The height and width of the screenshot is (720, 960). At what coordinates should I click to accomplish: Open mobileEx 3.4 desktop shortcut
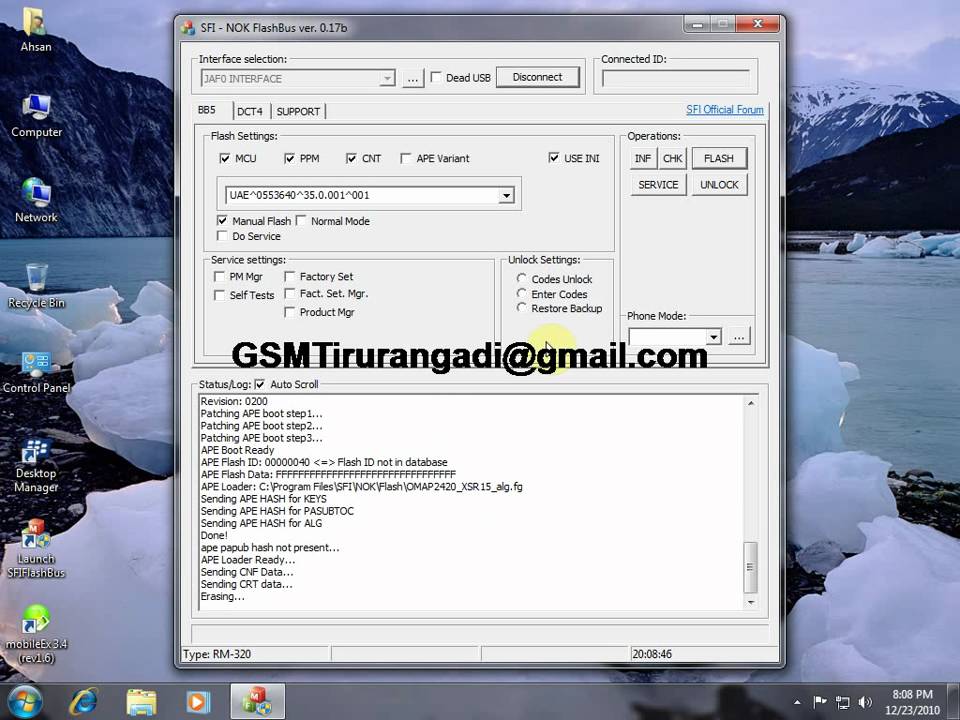click(36, 634)
